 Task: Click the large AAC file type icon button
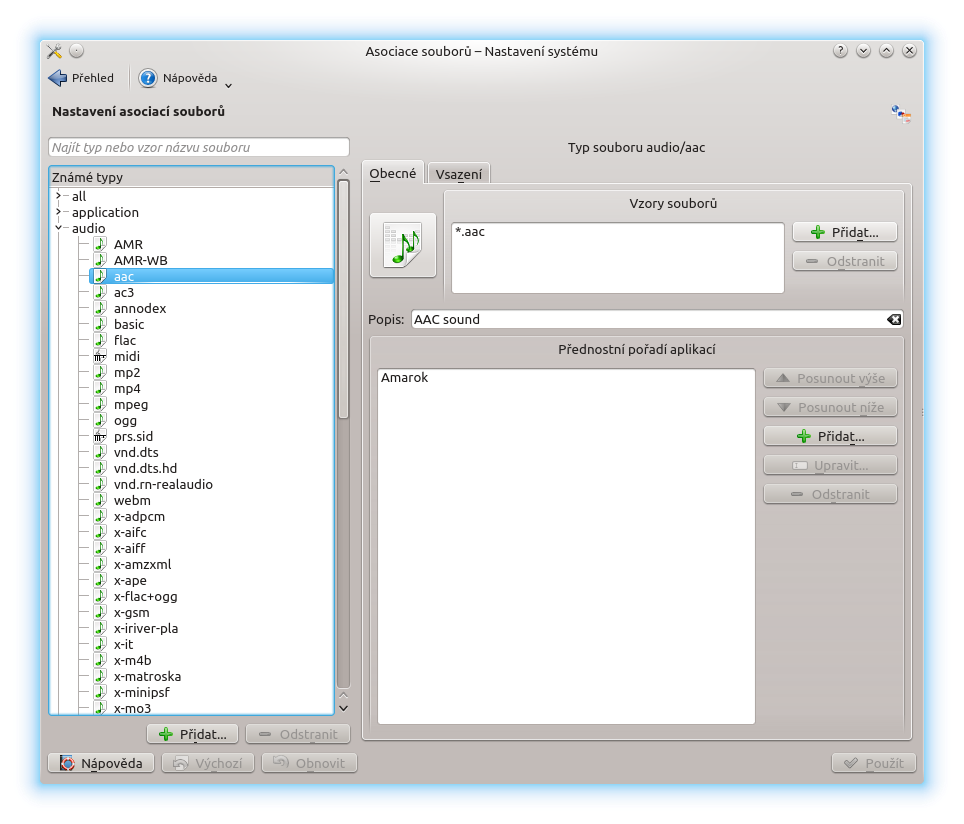coord(403,245)
